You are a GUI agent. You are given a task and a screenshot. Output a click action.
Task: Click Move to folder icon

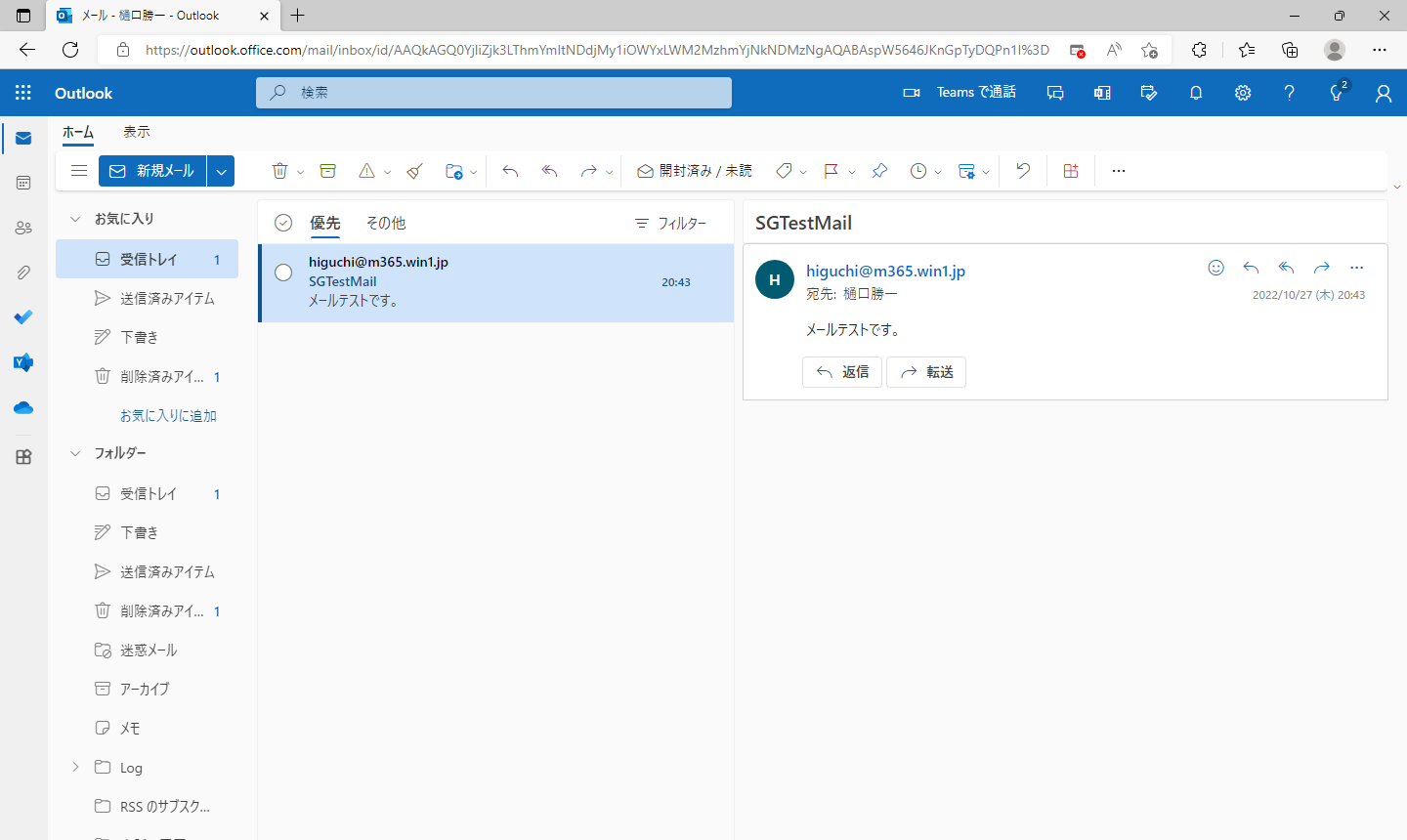point(454,171)
